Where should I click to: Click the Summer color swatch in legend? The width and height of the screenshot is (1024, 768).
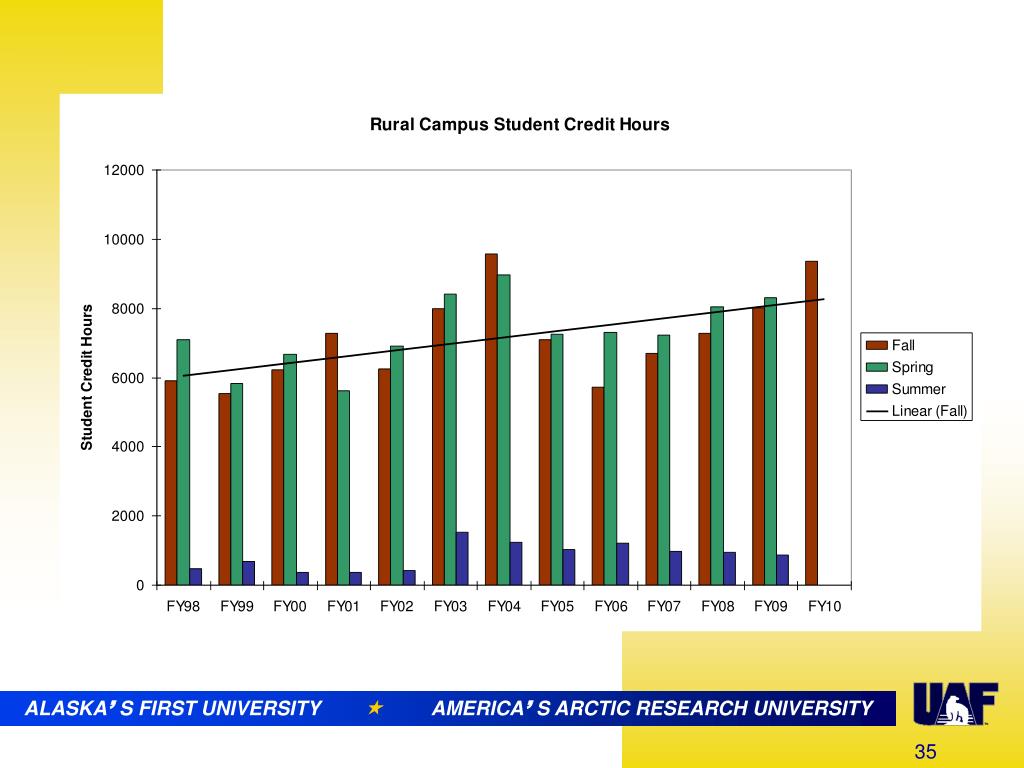pos(876,389)
